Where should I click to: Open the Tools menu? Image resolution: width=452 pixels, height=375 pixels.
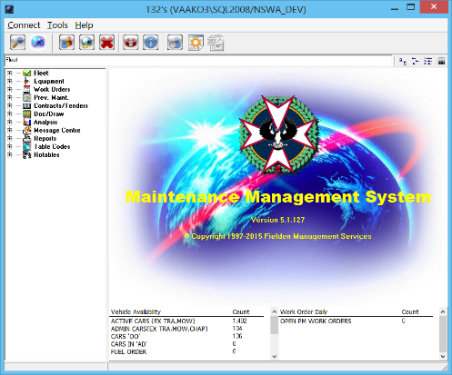(x=57, y=25)
